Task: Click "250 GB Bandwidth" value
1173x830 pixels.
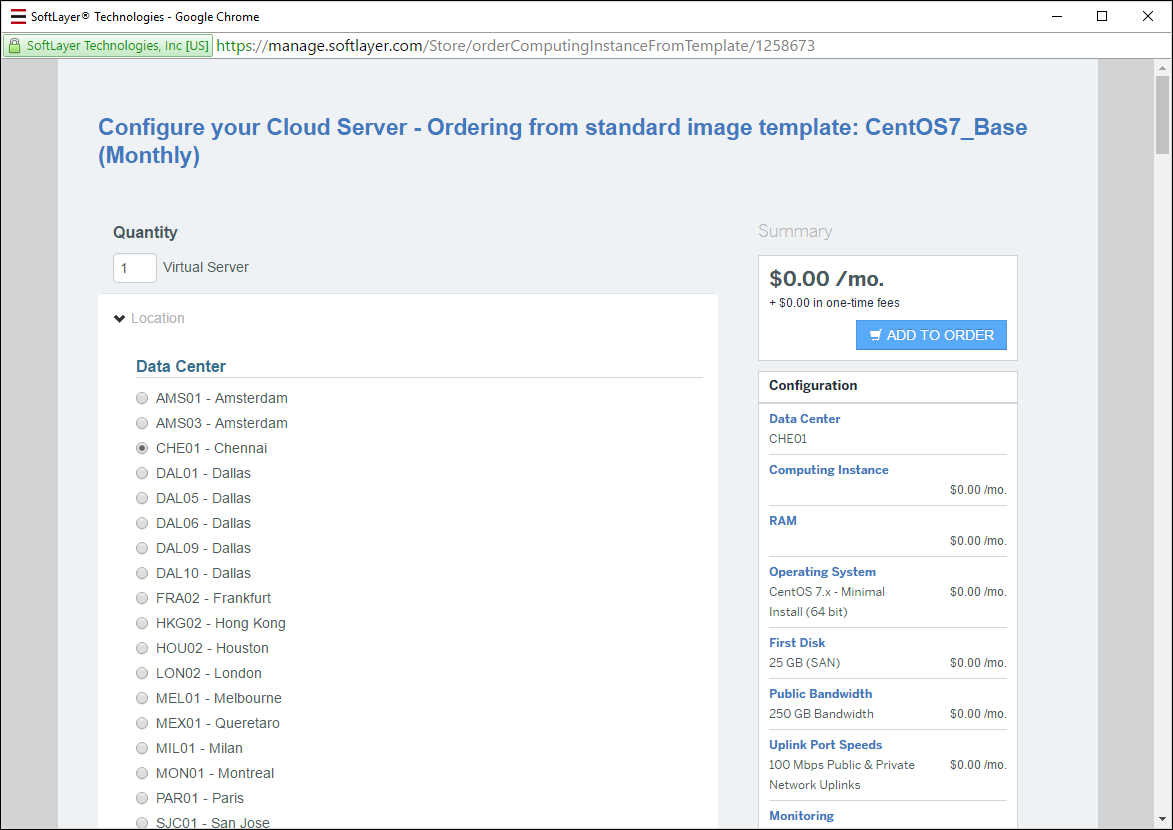Action: pyautogui.click(x=821, y=713)
